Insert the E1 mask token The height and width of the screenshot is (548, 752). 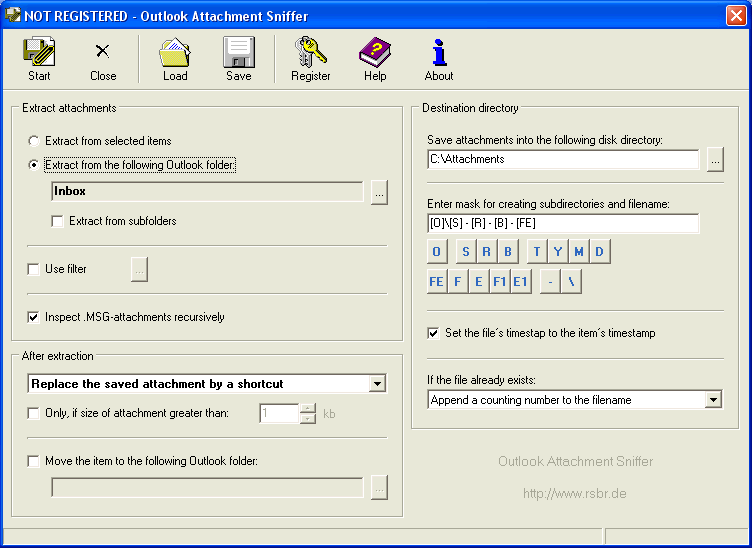(x=521, y=281)
